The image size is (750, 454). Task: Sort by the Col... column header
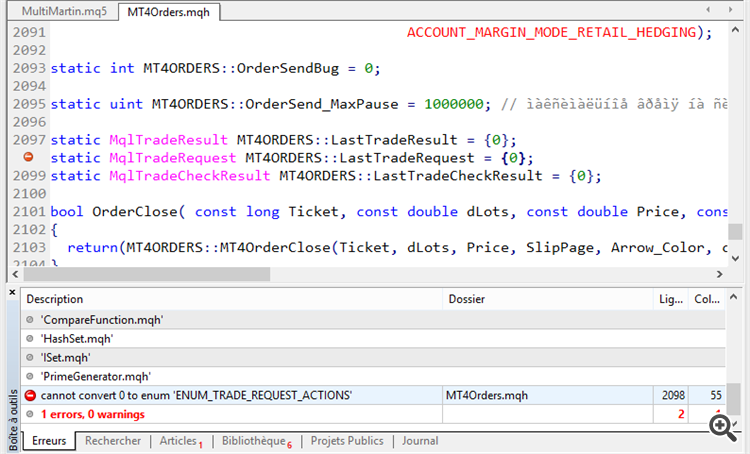tap(707, 299)
